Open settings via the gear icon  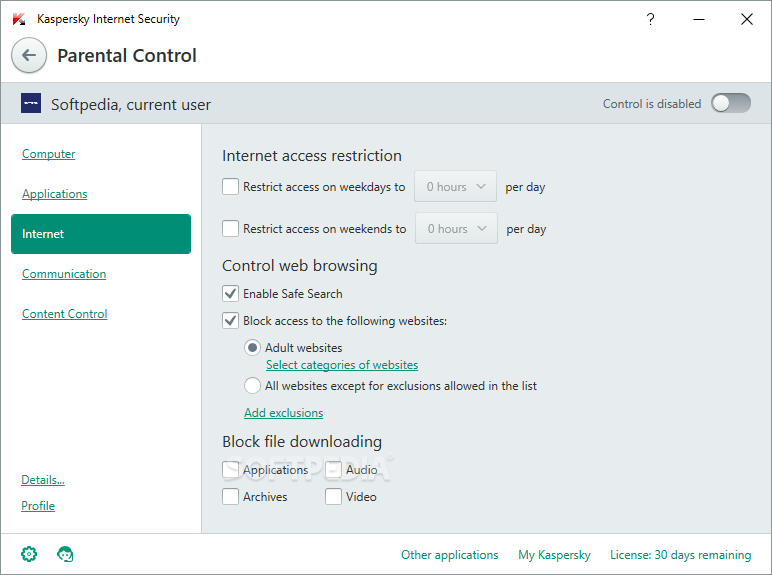[x=29, y=554]
